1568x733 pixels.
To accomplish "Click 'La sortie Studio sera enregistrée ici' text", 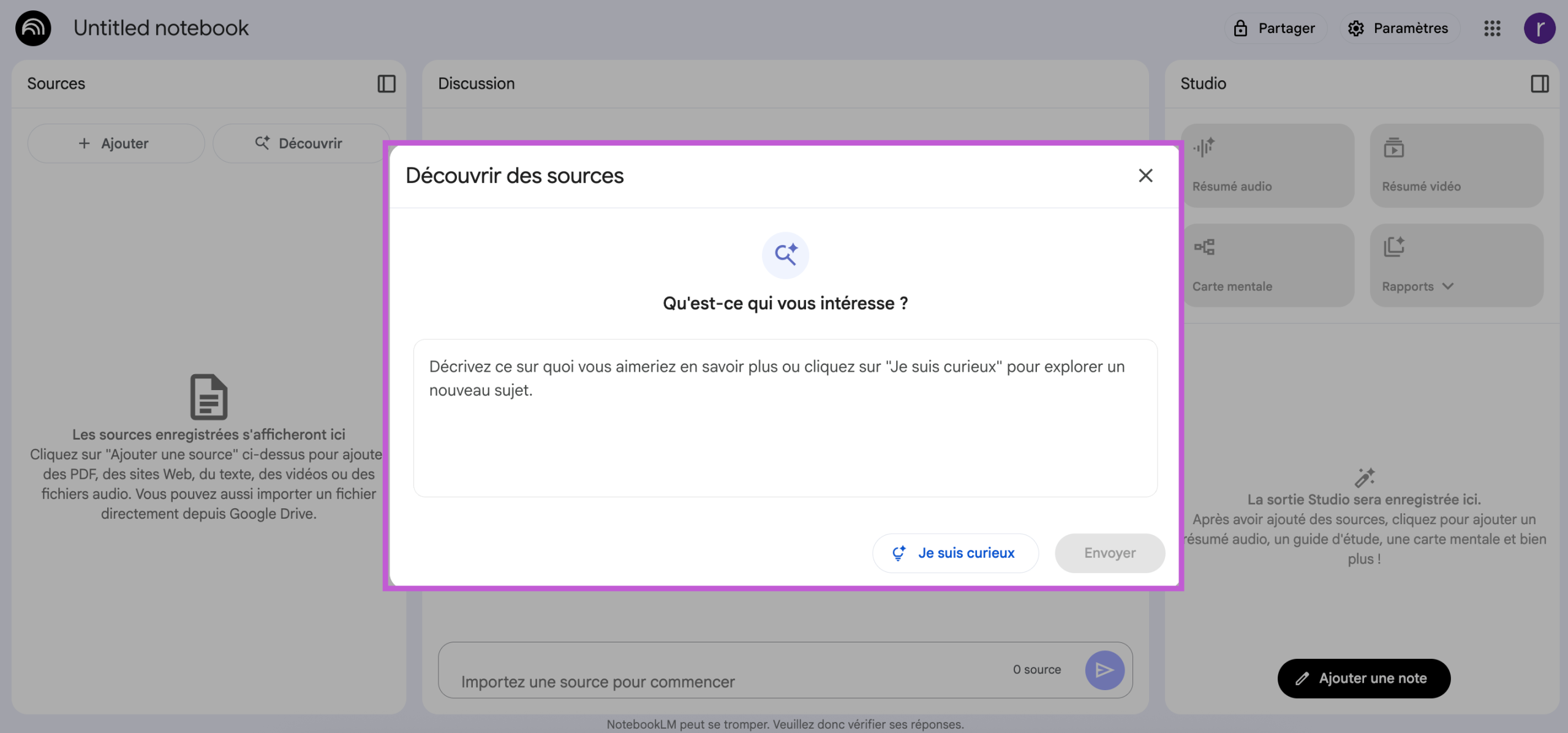I will pos(1364,500).
